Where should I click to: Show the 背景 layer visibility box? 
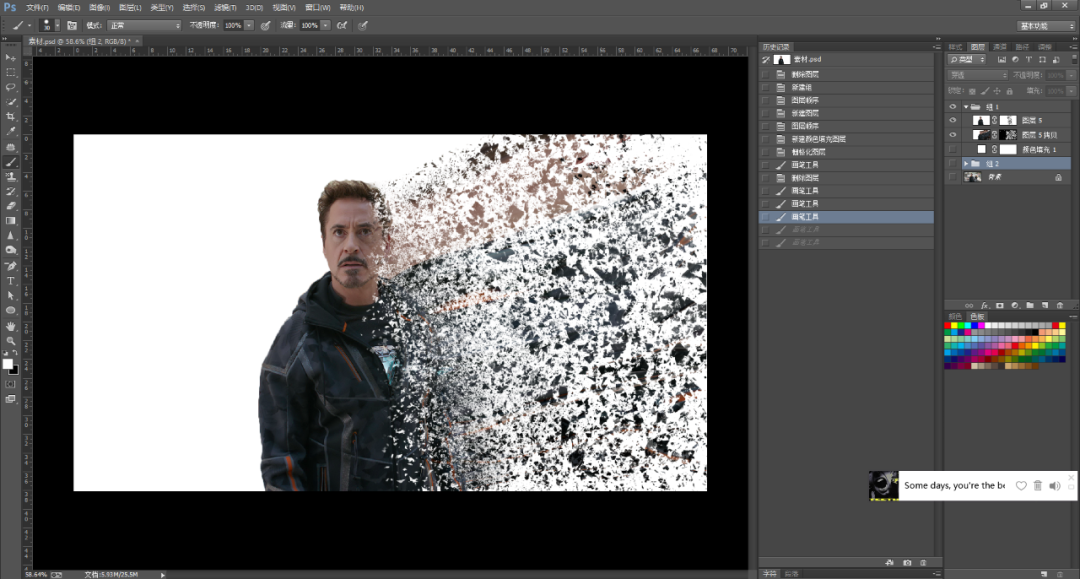point(953,178)
